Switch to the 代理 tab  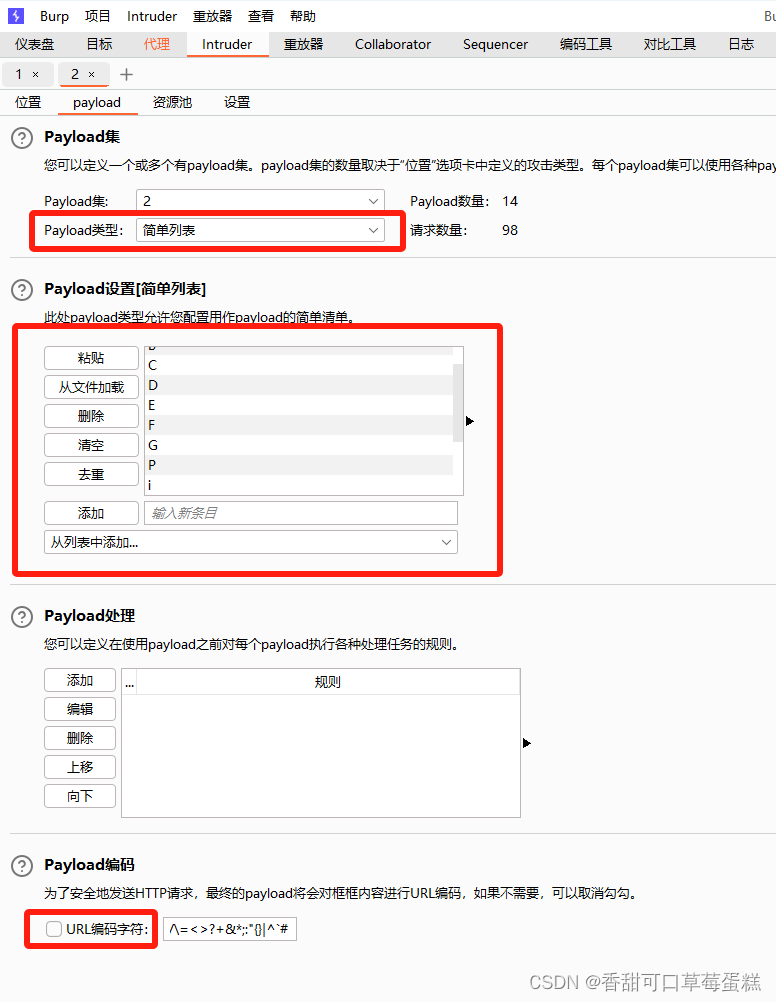pos(157,44)
